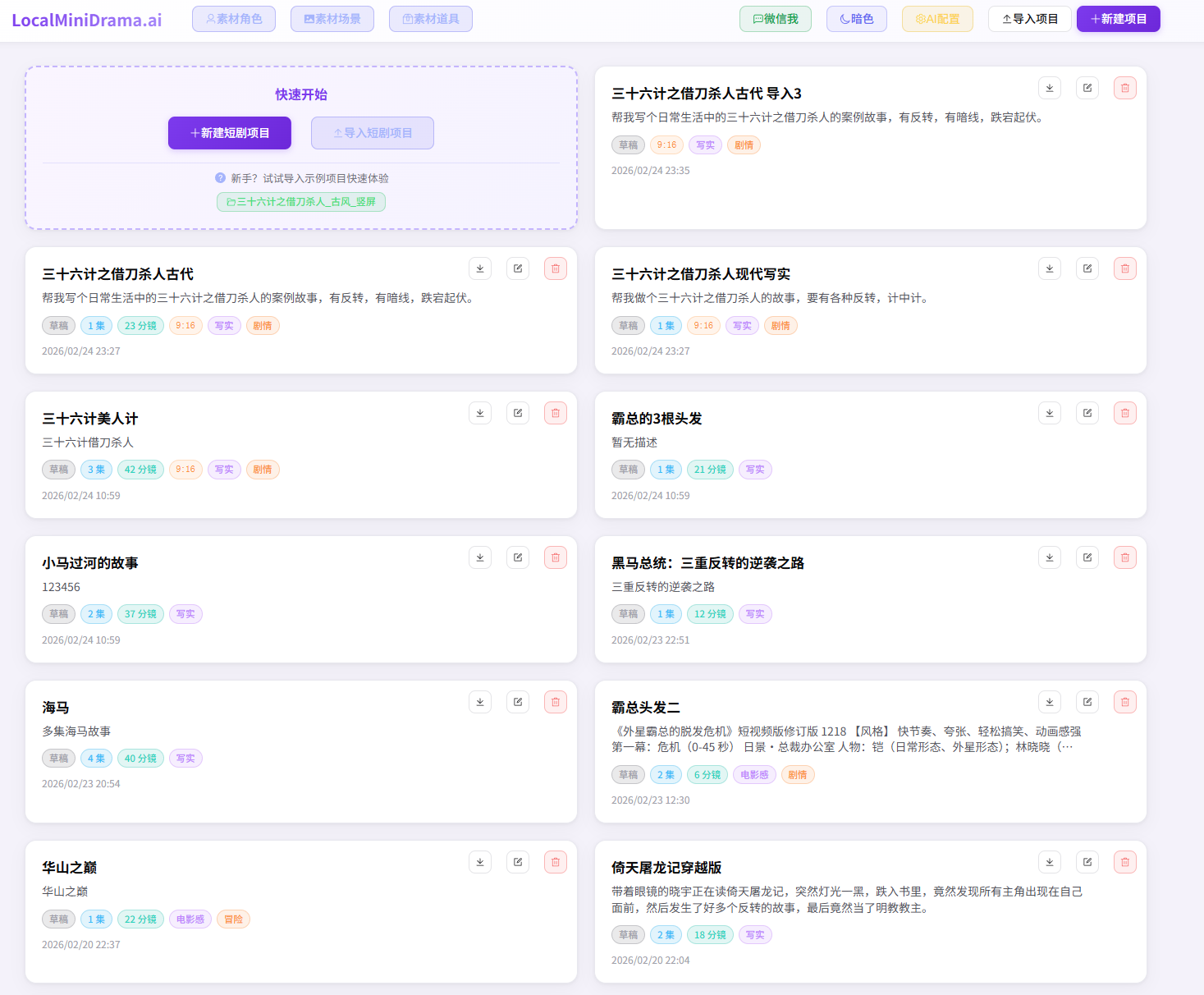The height and width of the screenshot is (995, 1204).
Task: Click the 导入短剧项目 button
Action: [373, 133]
